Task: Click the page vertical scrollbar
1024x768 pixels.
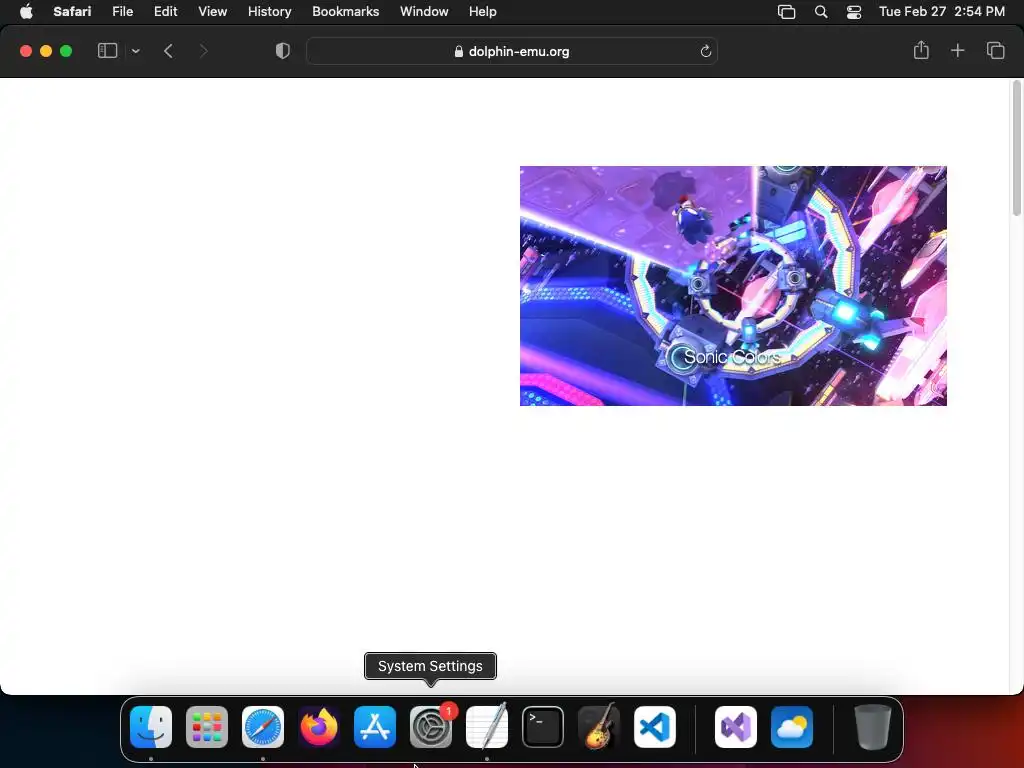Action: pyautogui.click(x=1016, y=148)
